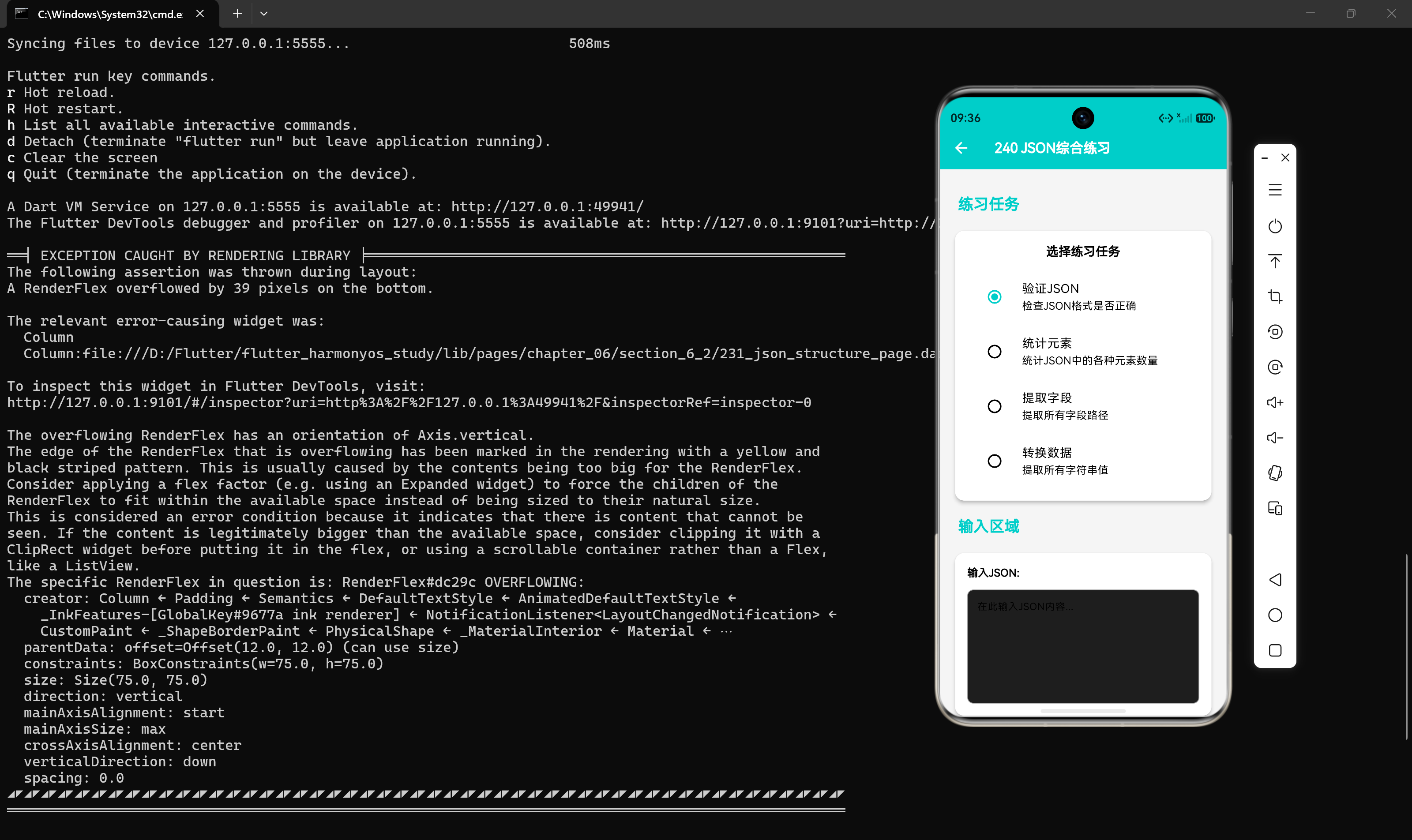Screen dimensions: 1412x840
Task: Click the 输入区域 section heading
Action: pyautogui.click(x=988, y=526)
